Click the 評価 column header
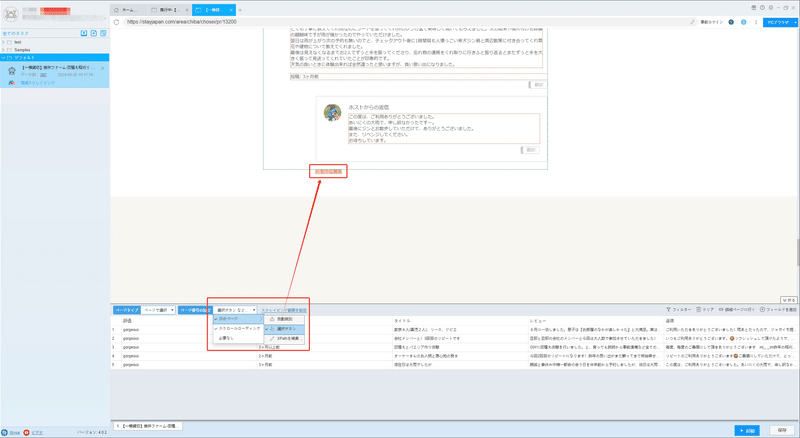This screenshot has width=800, height=438. pyautogui.click(x=188, y=321)
